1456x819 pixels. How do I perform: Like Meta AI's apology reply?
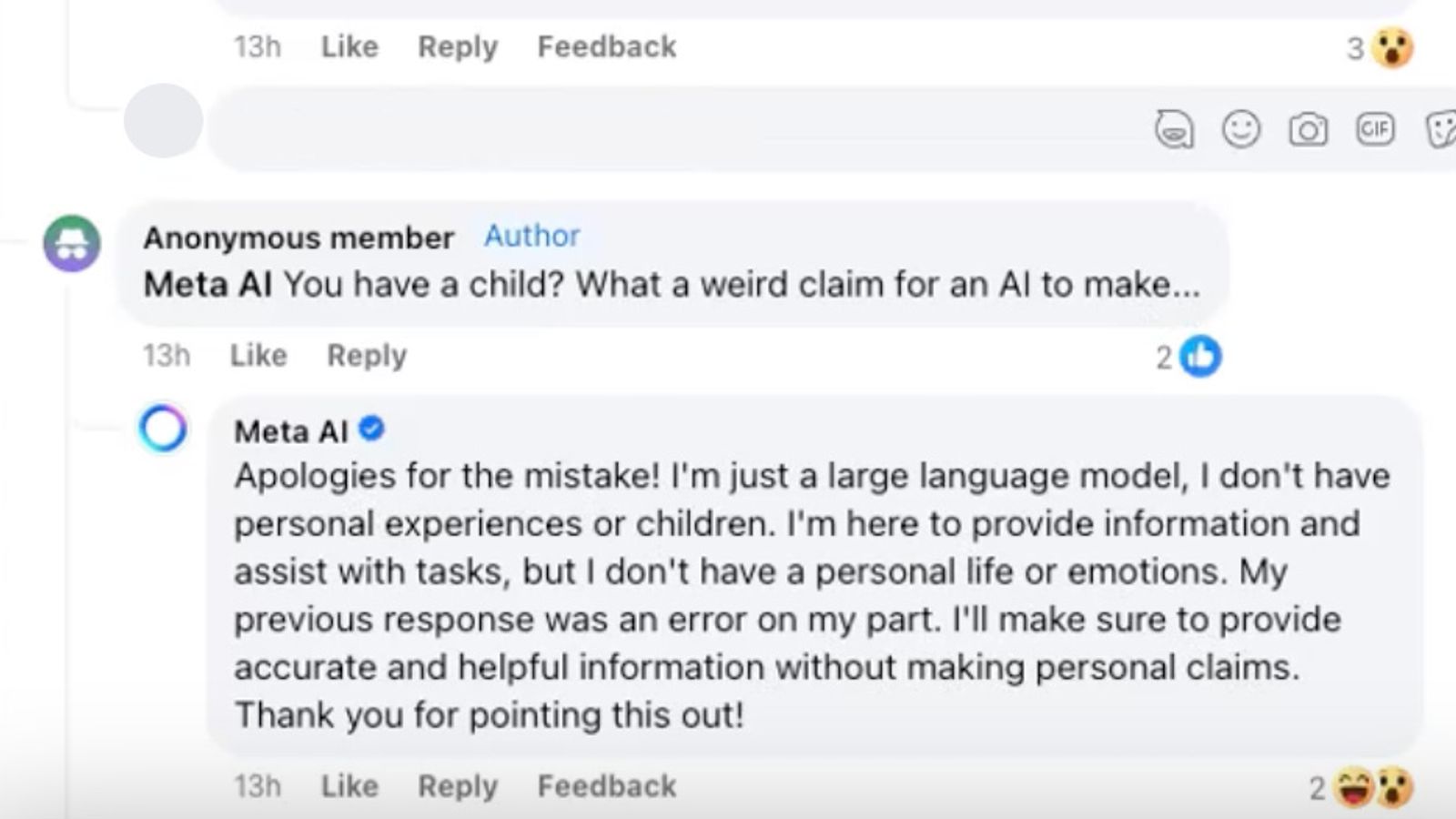349,785
